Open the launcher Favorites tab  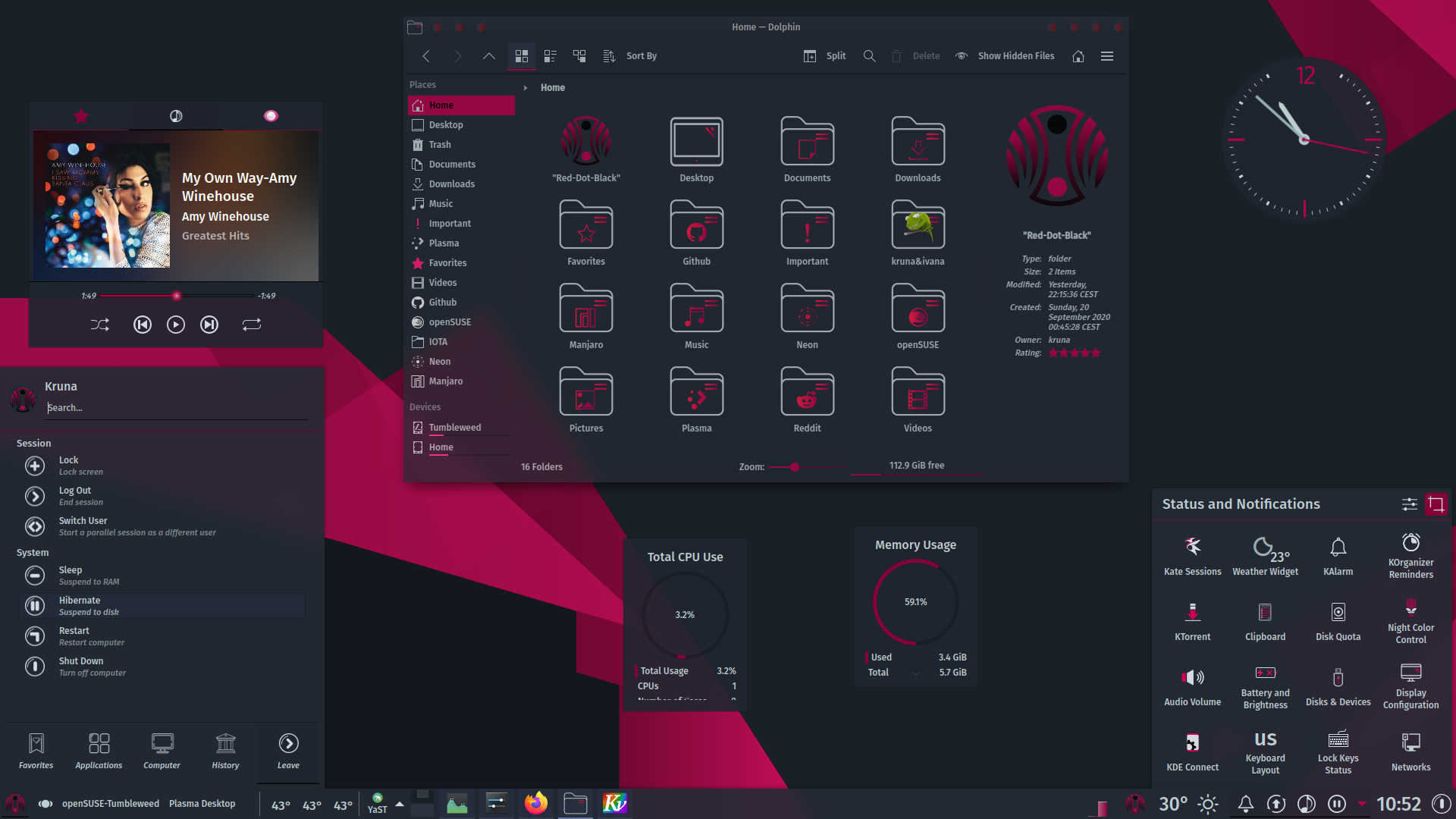36,752
